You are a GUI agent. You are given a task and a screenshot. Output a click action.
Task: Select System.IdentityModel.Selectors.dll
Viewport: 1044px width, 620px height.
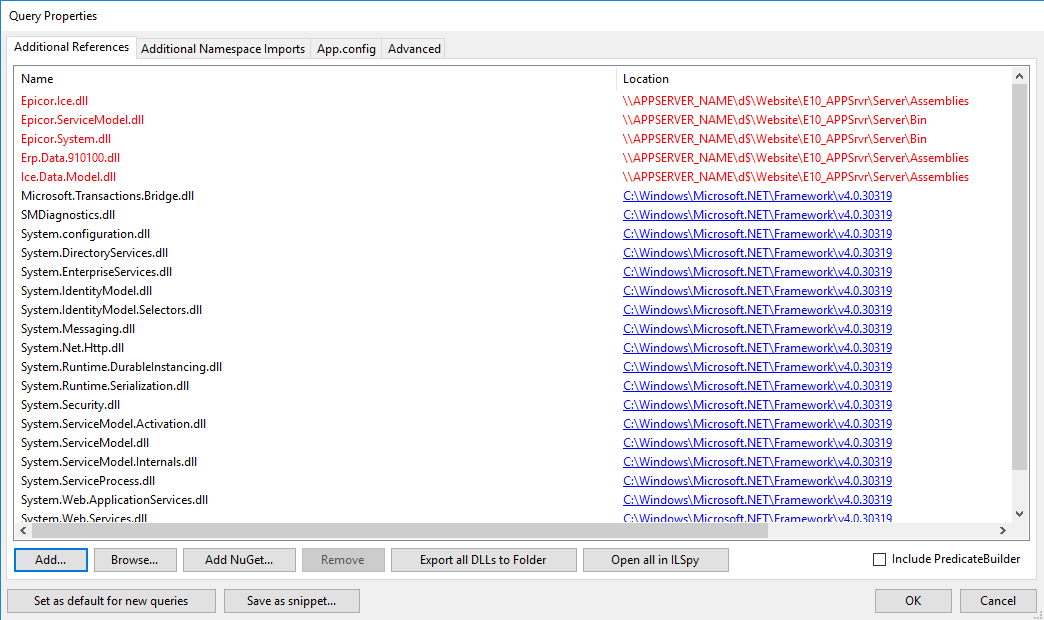click(x=111, y=310)
